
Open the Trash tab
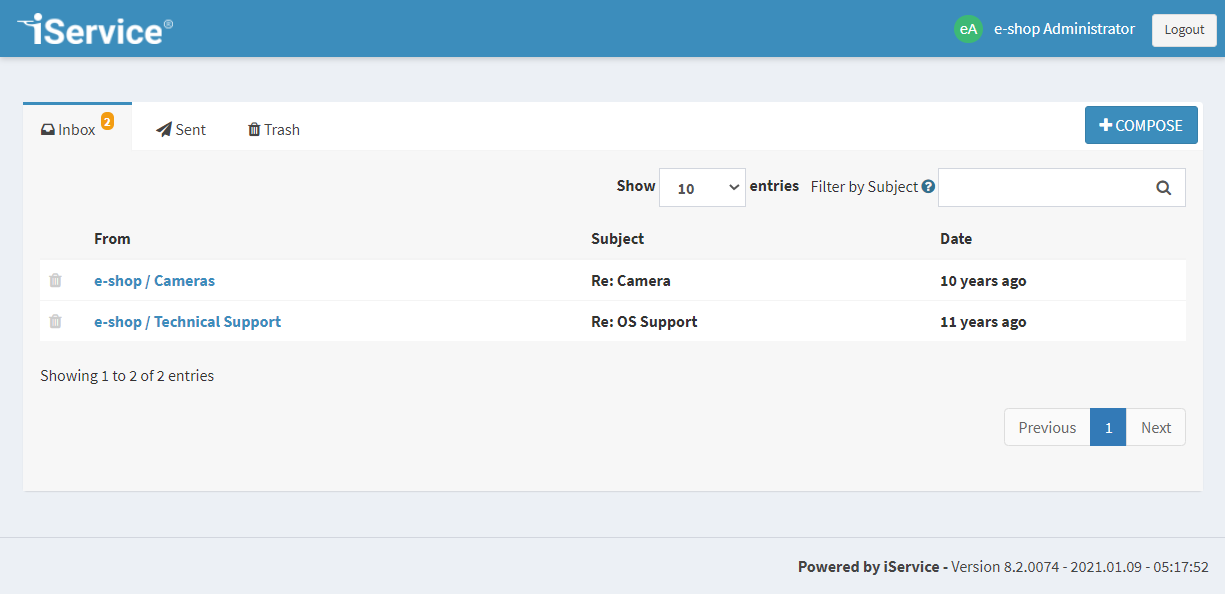click(x=274, y=129)
